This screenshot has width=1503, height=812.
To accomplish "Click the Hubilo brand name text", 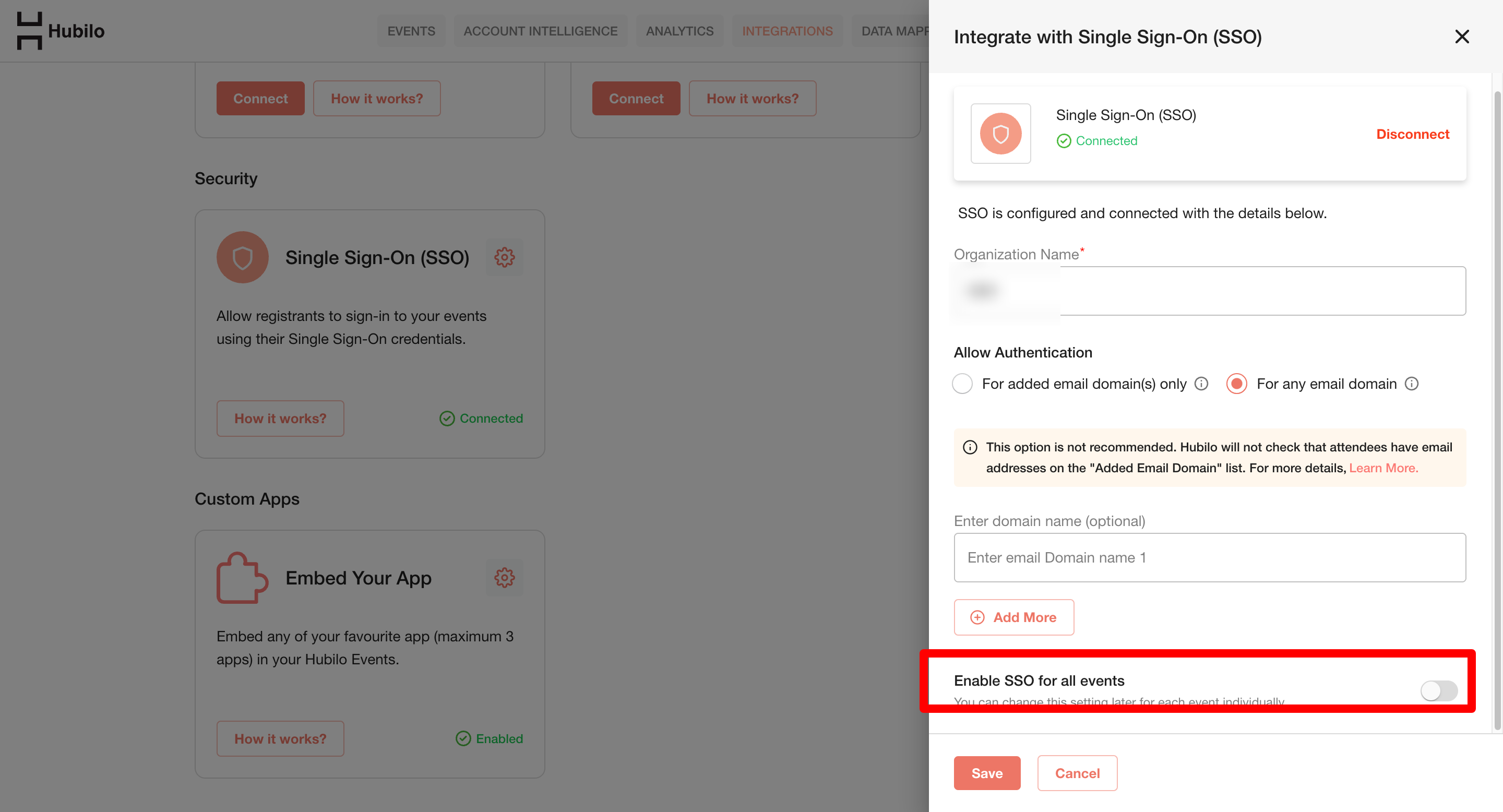I will point(76,31).
